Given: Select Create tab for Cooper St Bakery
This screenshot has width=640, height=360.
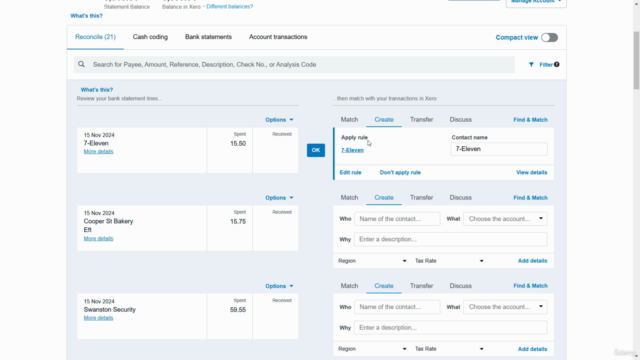Looking at the screenshot, I should coord(384,198).
